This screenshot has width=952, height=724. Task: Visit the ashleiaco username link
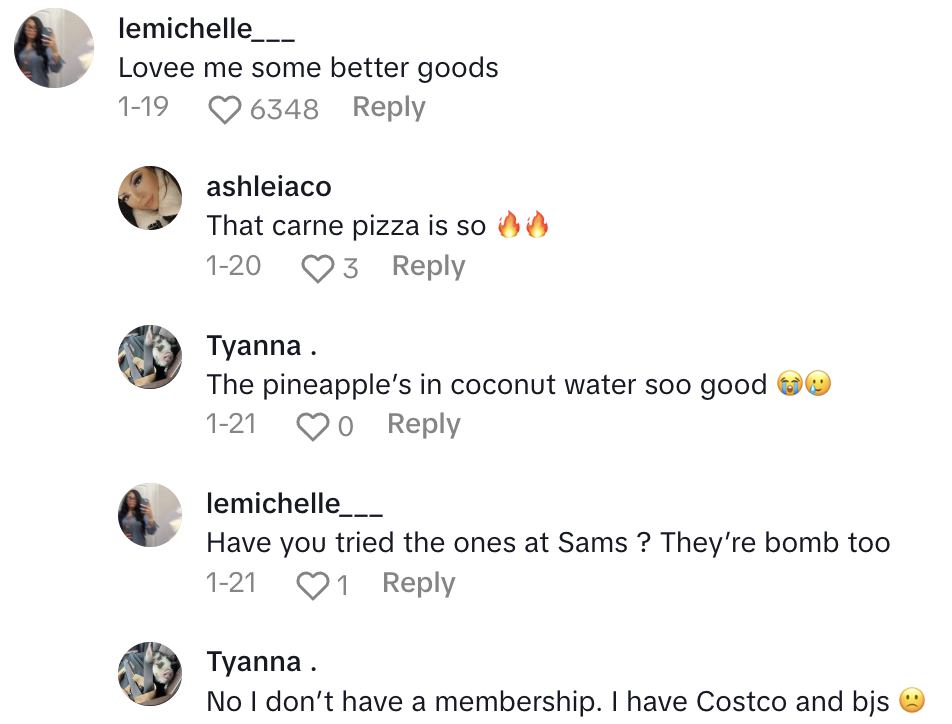[268, 186]
